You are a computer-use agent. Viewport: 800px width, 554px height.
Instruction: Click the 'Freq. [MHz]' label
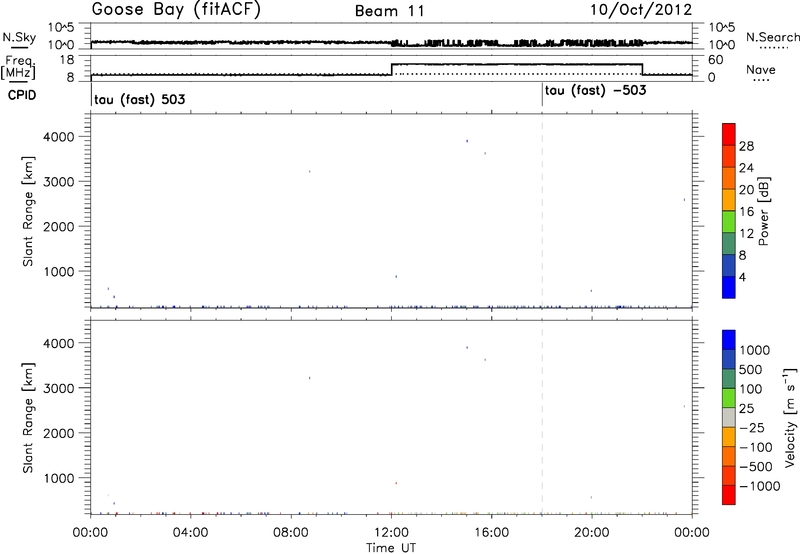point(19,67)
